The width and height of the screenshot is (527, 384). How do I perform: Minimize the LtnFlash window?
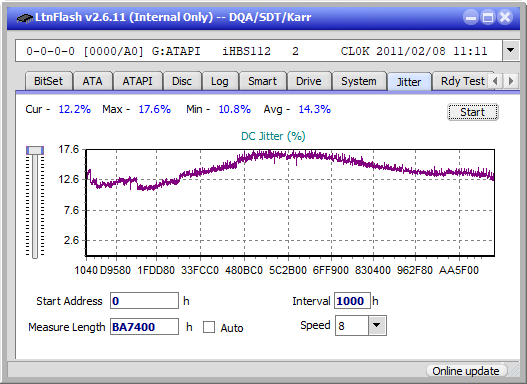pos(471,17)
